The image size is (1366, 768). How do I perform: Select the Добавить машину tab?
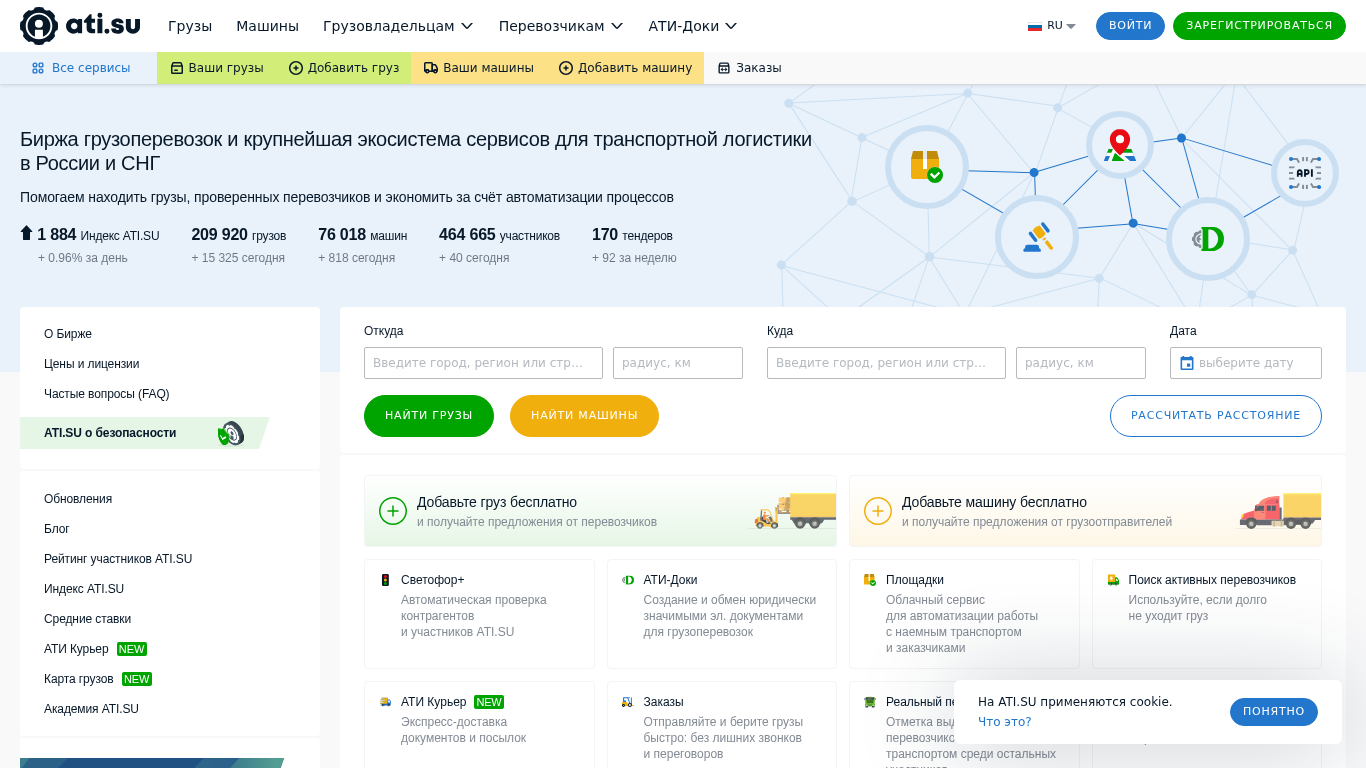[x=625, y=68]
